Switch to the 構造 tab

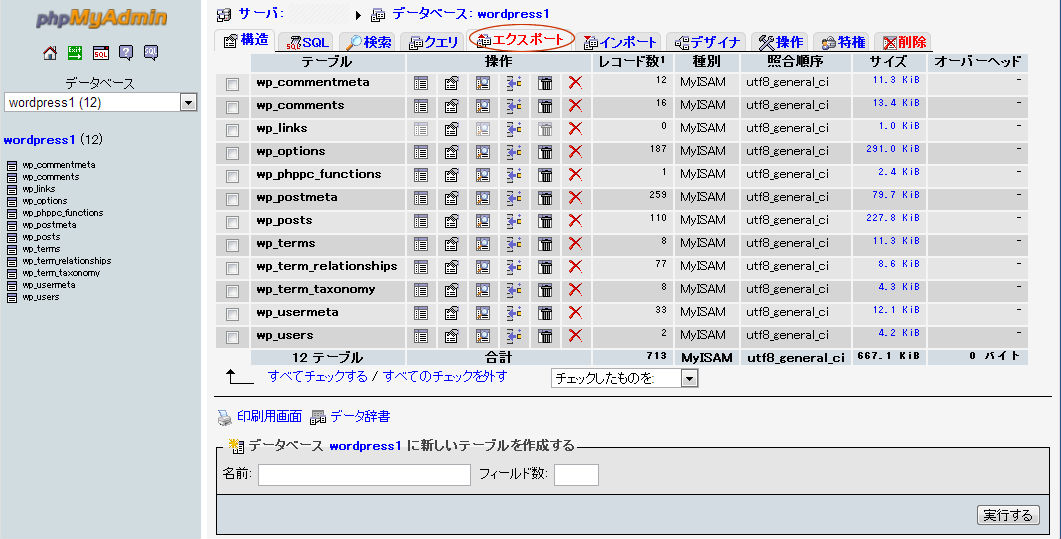245,41
